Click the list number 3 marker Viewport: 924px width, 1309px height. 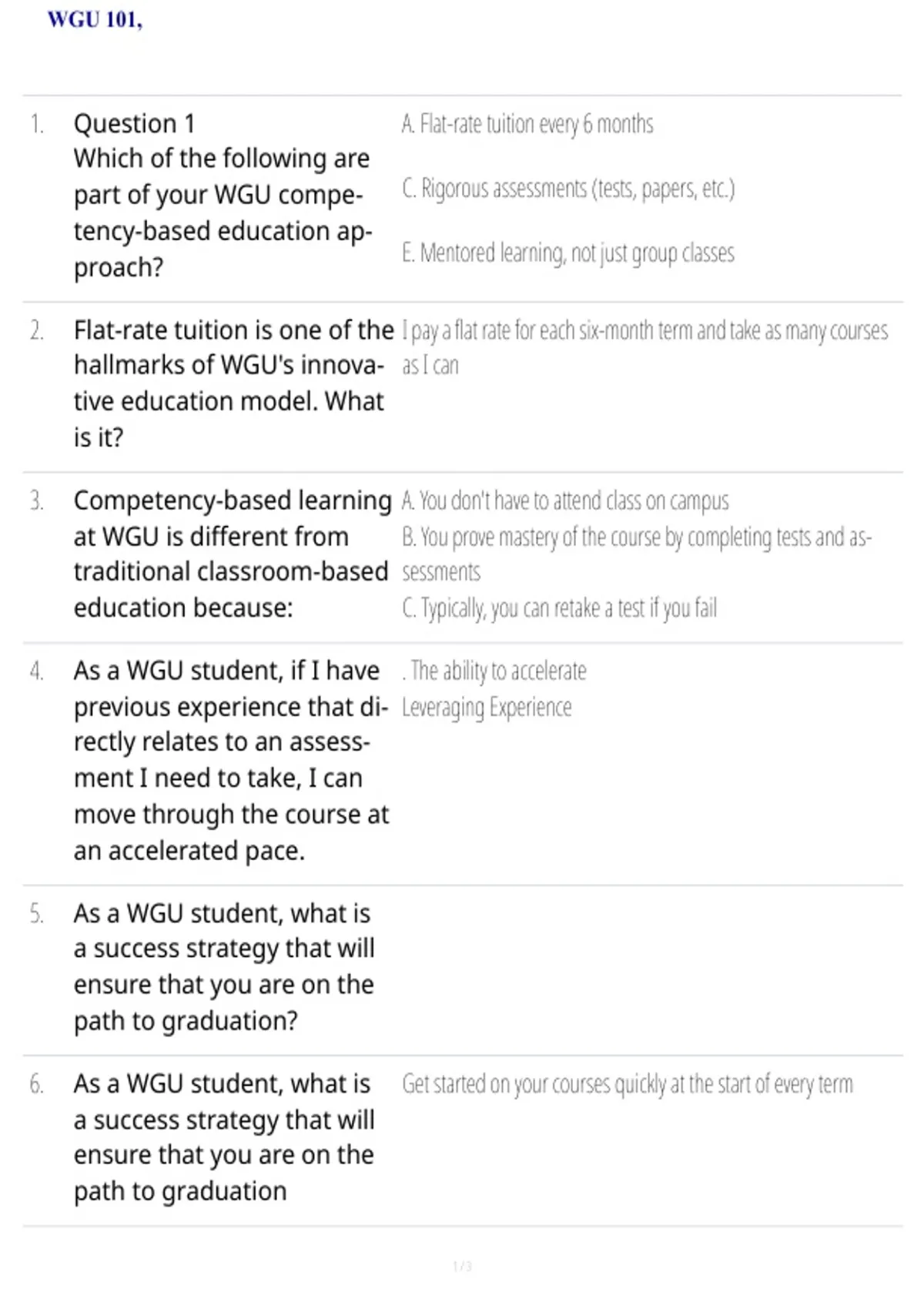(36, 500)
